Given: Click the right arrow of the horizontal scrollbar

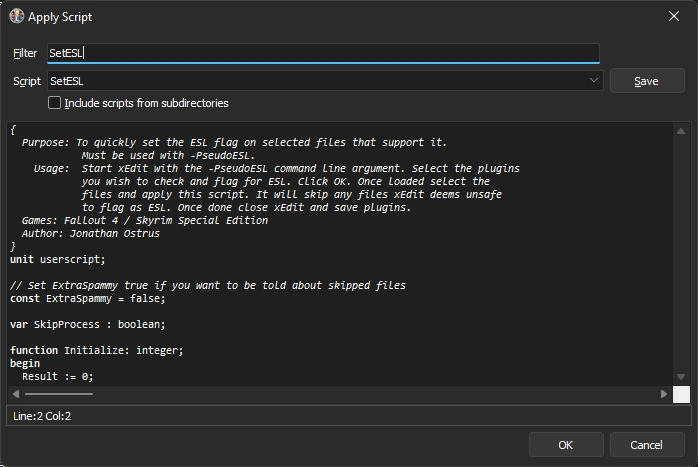Looking at the screenshot, I should (664, 394).
